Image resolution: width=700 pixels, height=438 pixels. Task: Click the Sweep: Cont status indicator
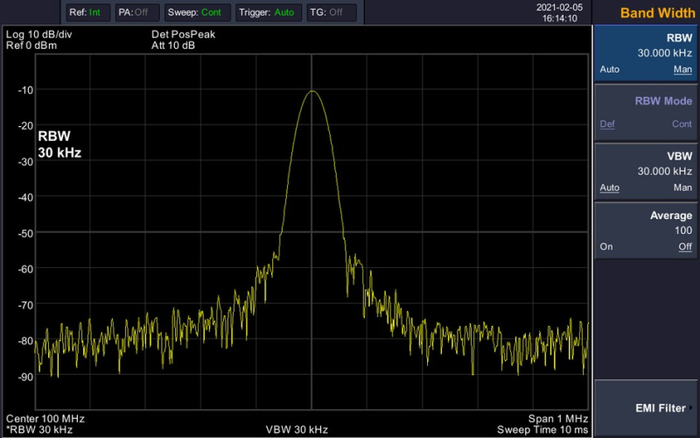[197, 13]
